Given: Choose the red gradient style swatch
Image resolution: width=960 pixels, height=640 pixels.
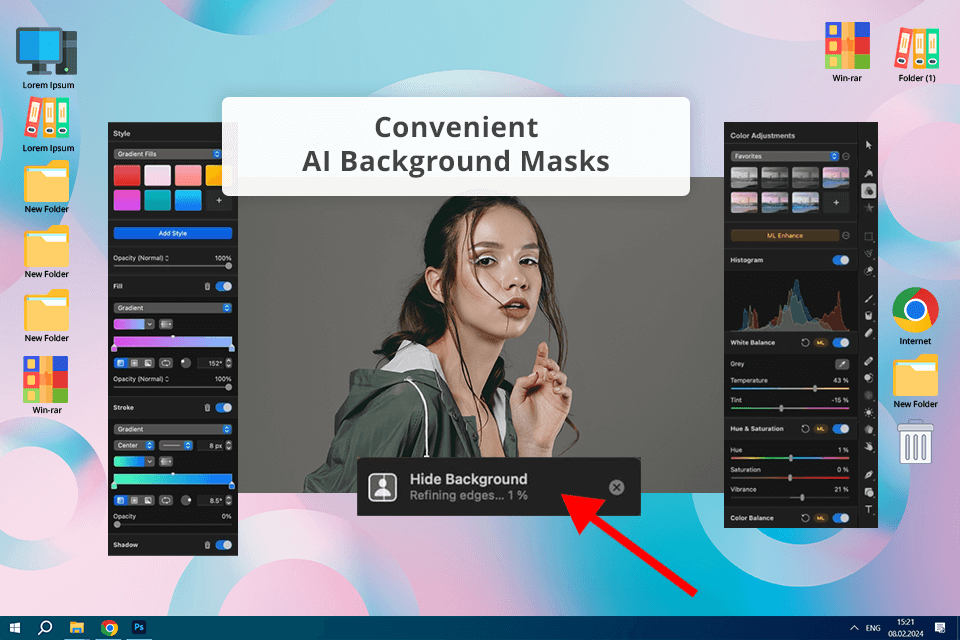Looking at the screenshot, I should pos(127,175).
